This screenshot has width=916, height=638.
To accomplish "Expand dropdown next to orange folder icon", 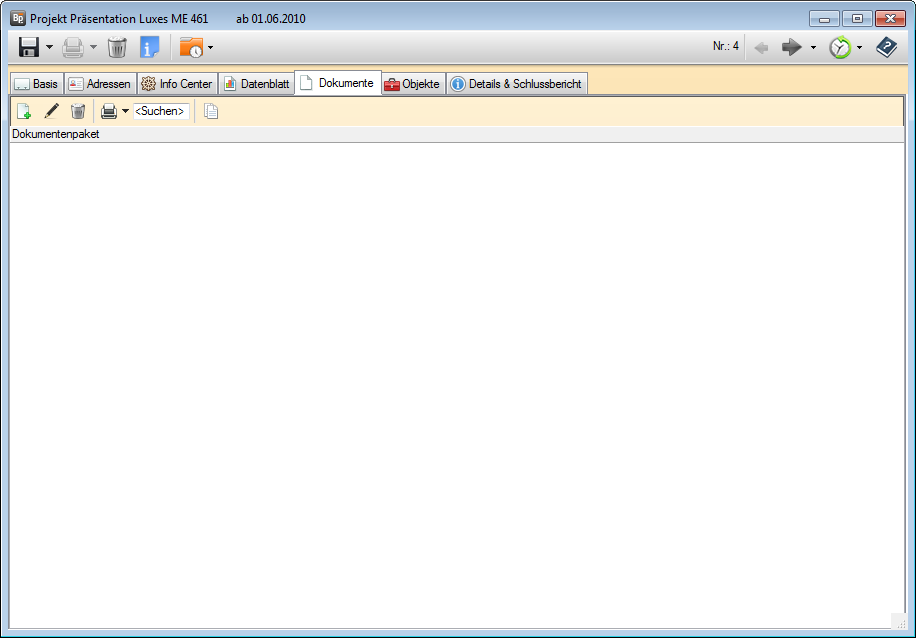I will (210, 47).
